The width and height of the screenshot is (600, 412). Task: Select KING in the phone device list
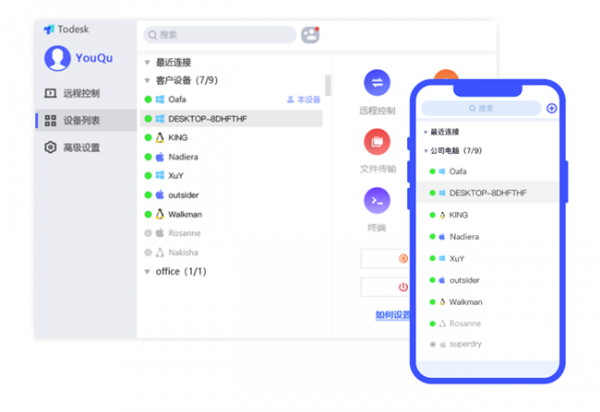click(488, 215)
